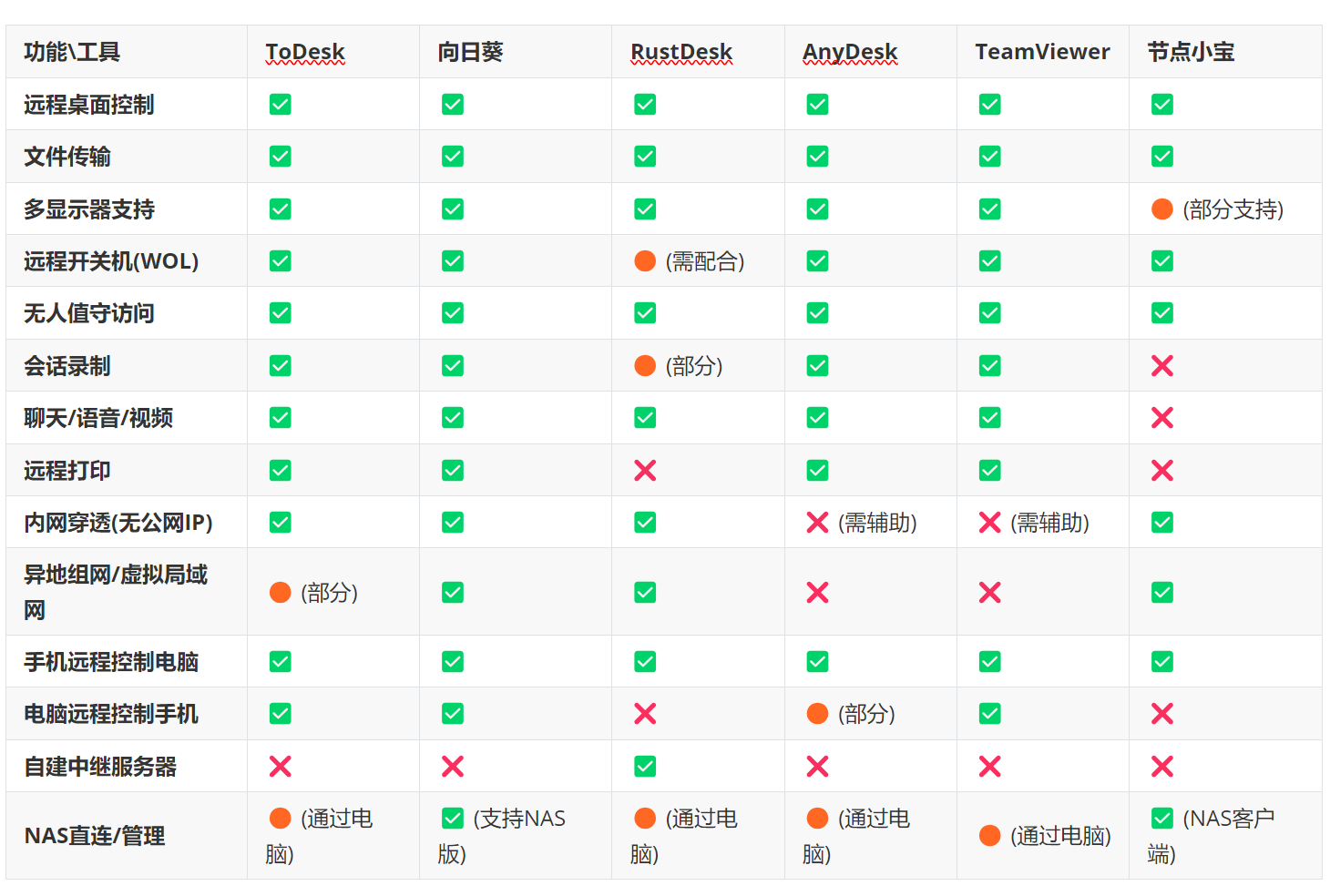Click orange dot for ToDesk 异地组网 row
This screenshot has width=1330, height=896.
point(281,593)
